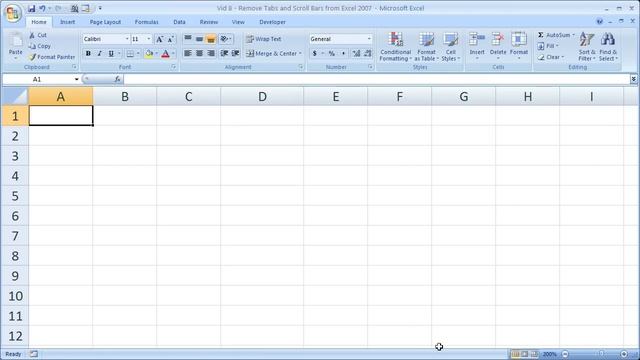Switch to the Formulas tab
Screen dimensions: 640x360
[147, 22]
